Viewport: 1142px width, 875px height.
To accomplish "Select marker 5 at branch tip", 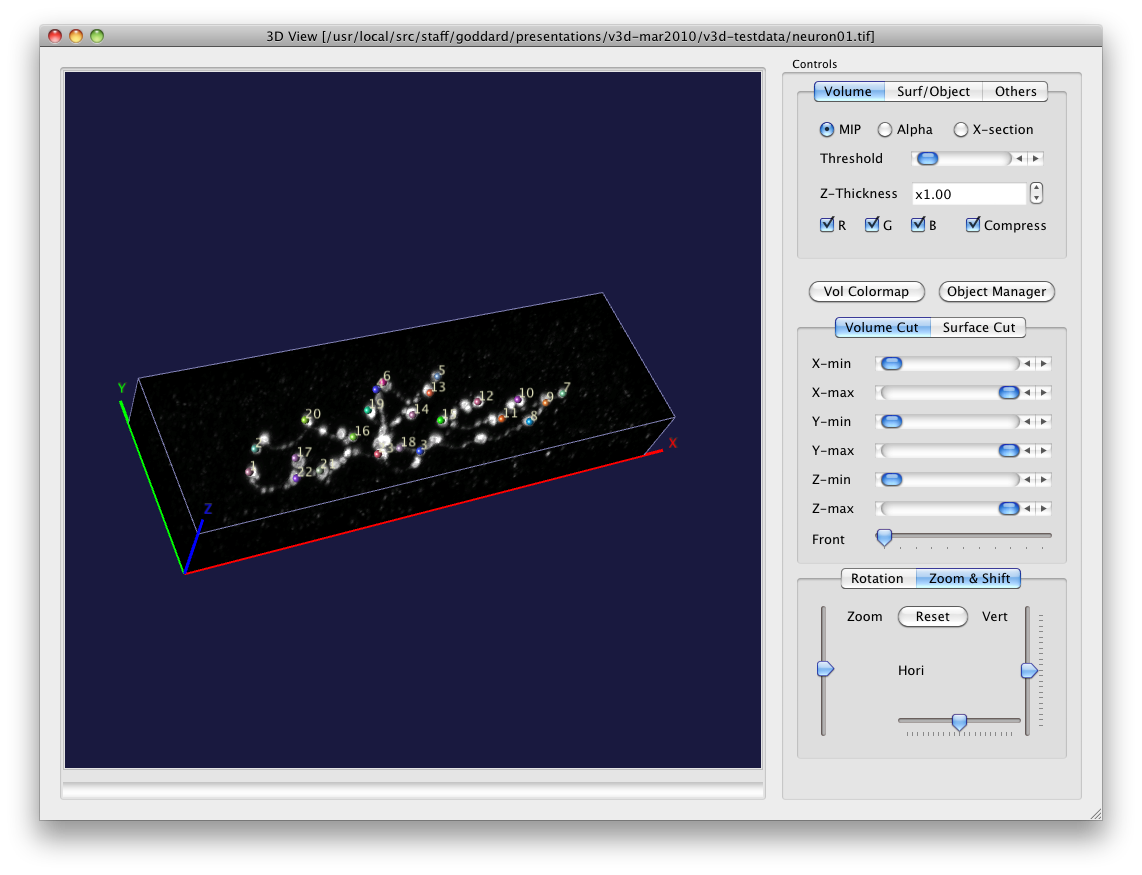I will coord(436,376).
